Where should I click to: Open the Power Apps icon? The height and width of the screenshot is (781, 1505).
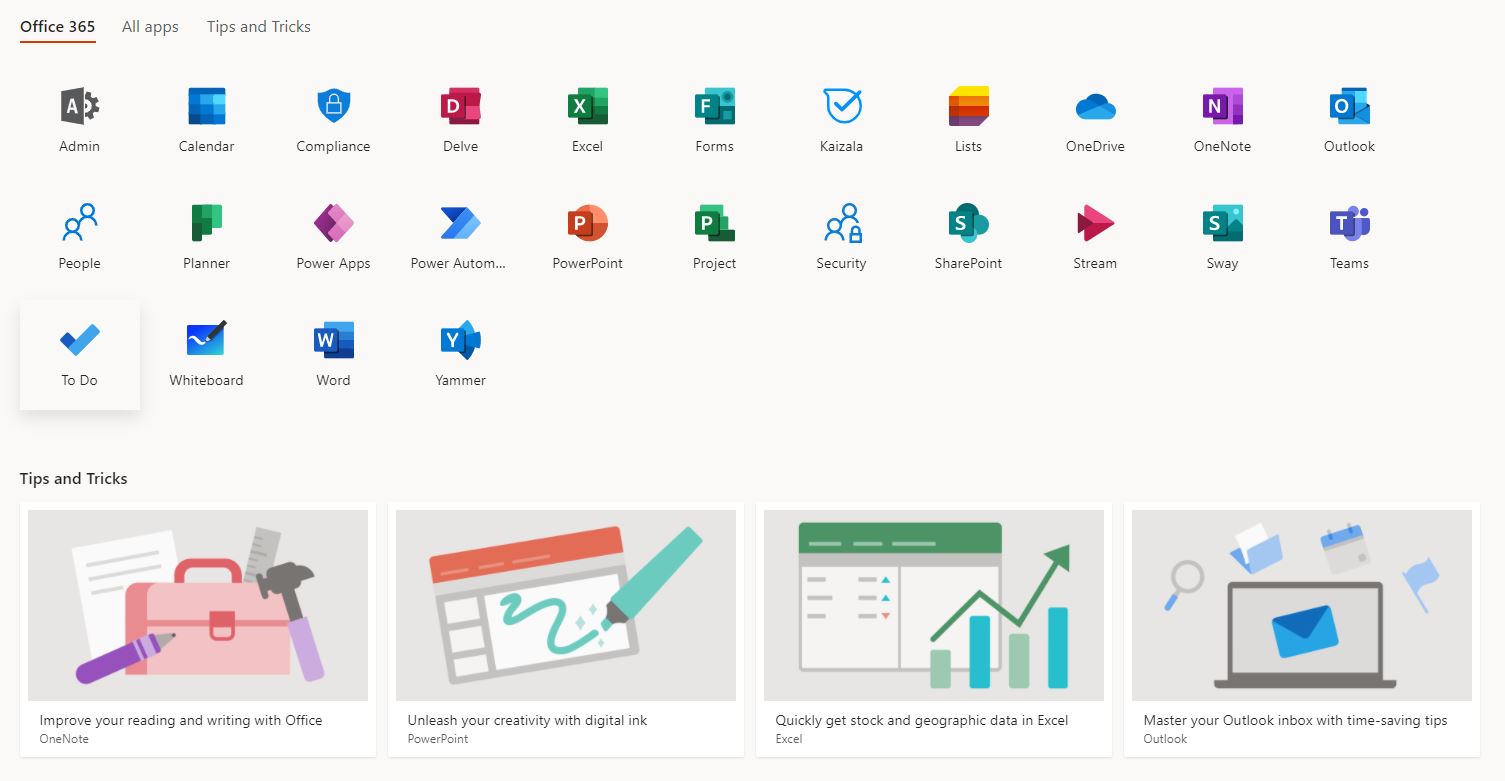(x=333, y=223)
